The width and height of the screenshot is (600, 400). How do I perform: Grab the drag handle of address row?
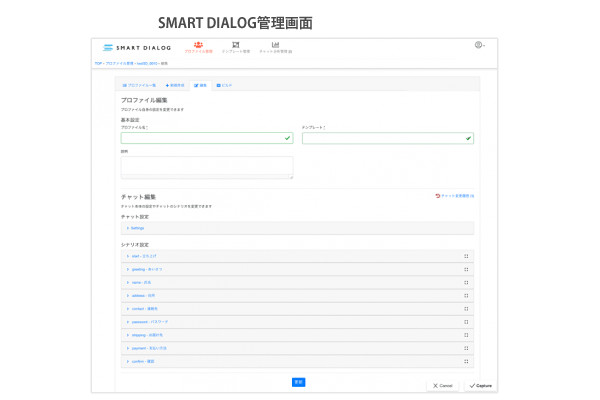click(x=466, y=296)
